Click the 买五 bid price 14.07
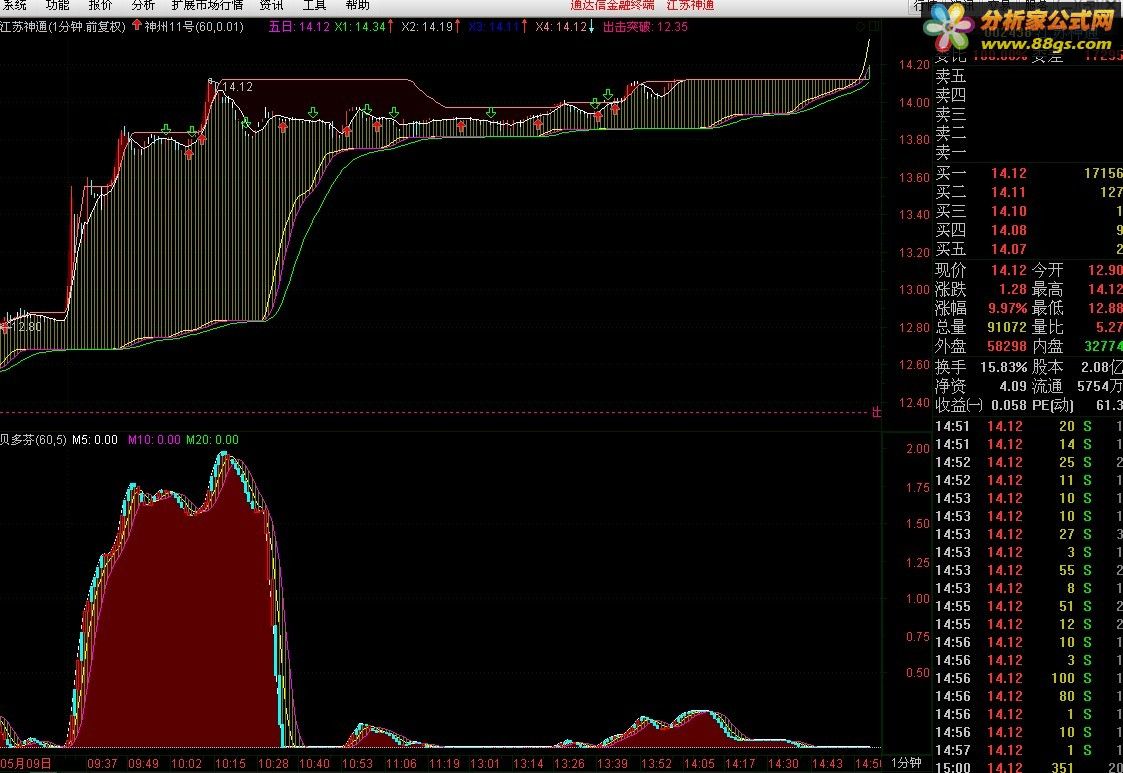The width and height of the screenshot is (1123, 773). click(x=1008, y=249)
